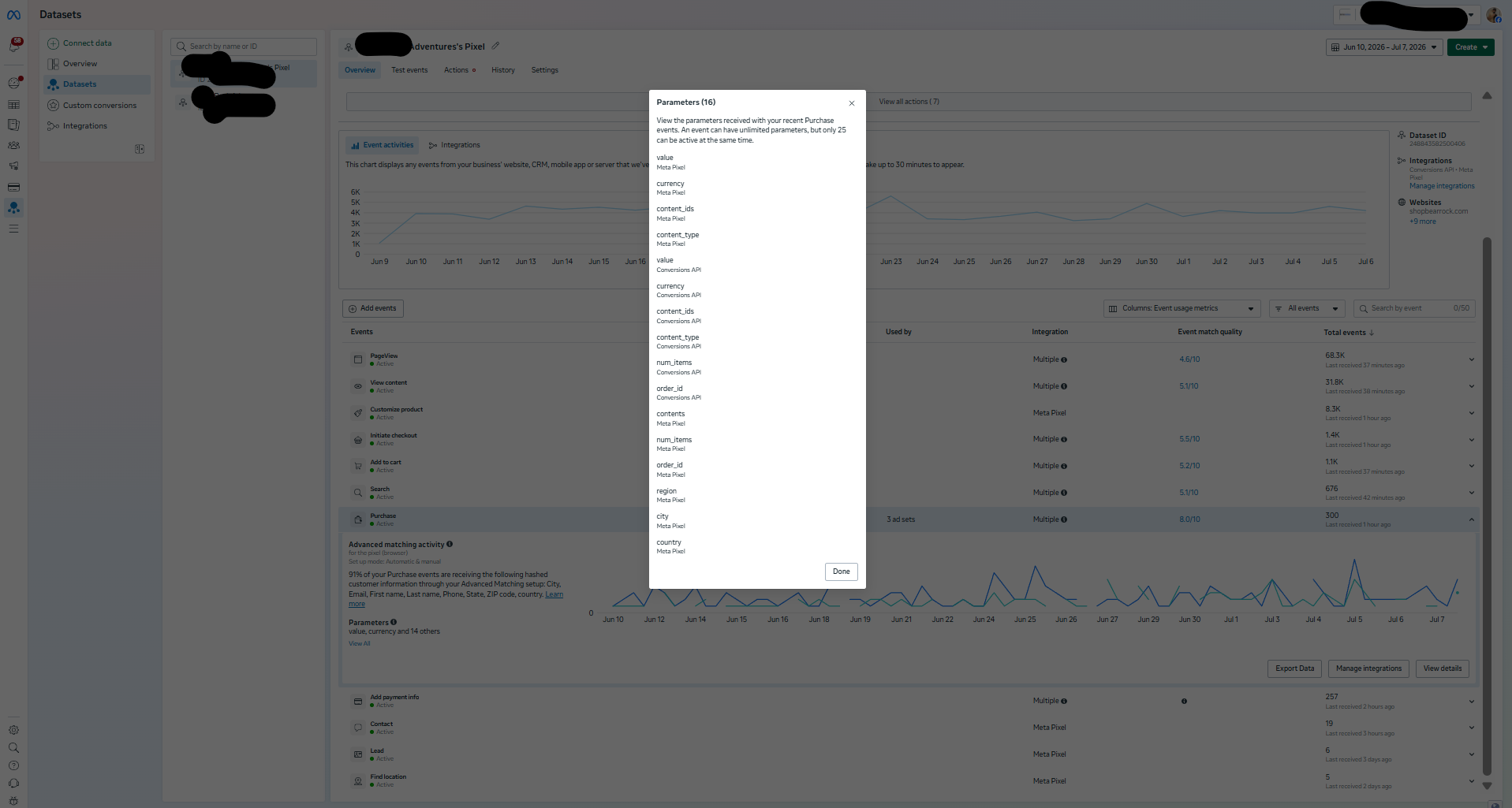This screenshot has height=808, width=1512.
Task: Click info icon beside Advanced matching activity
Action: click(x=450, y=544)
